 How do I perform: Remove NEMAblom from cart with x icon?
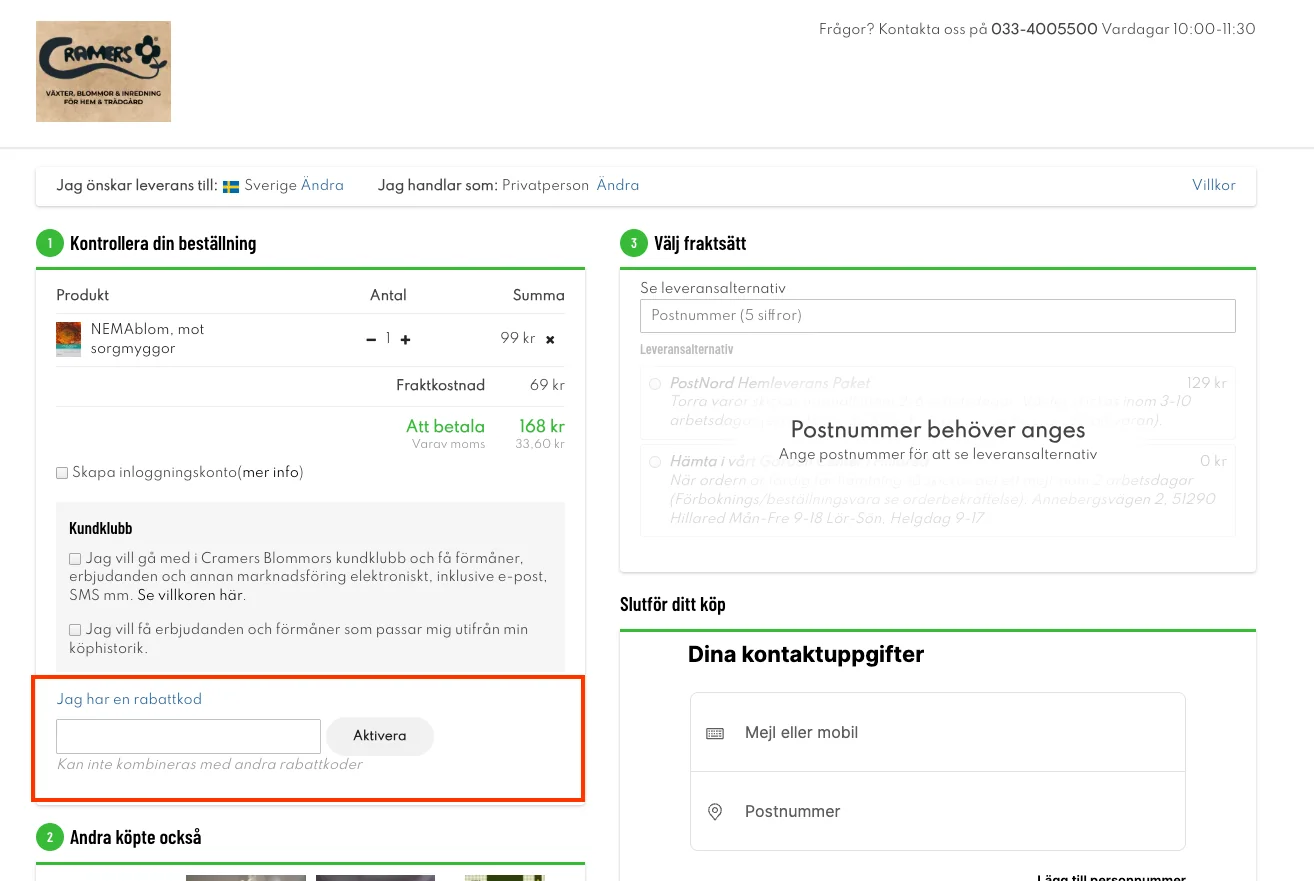[x=550, y=339]
